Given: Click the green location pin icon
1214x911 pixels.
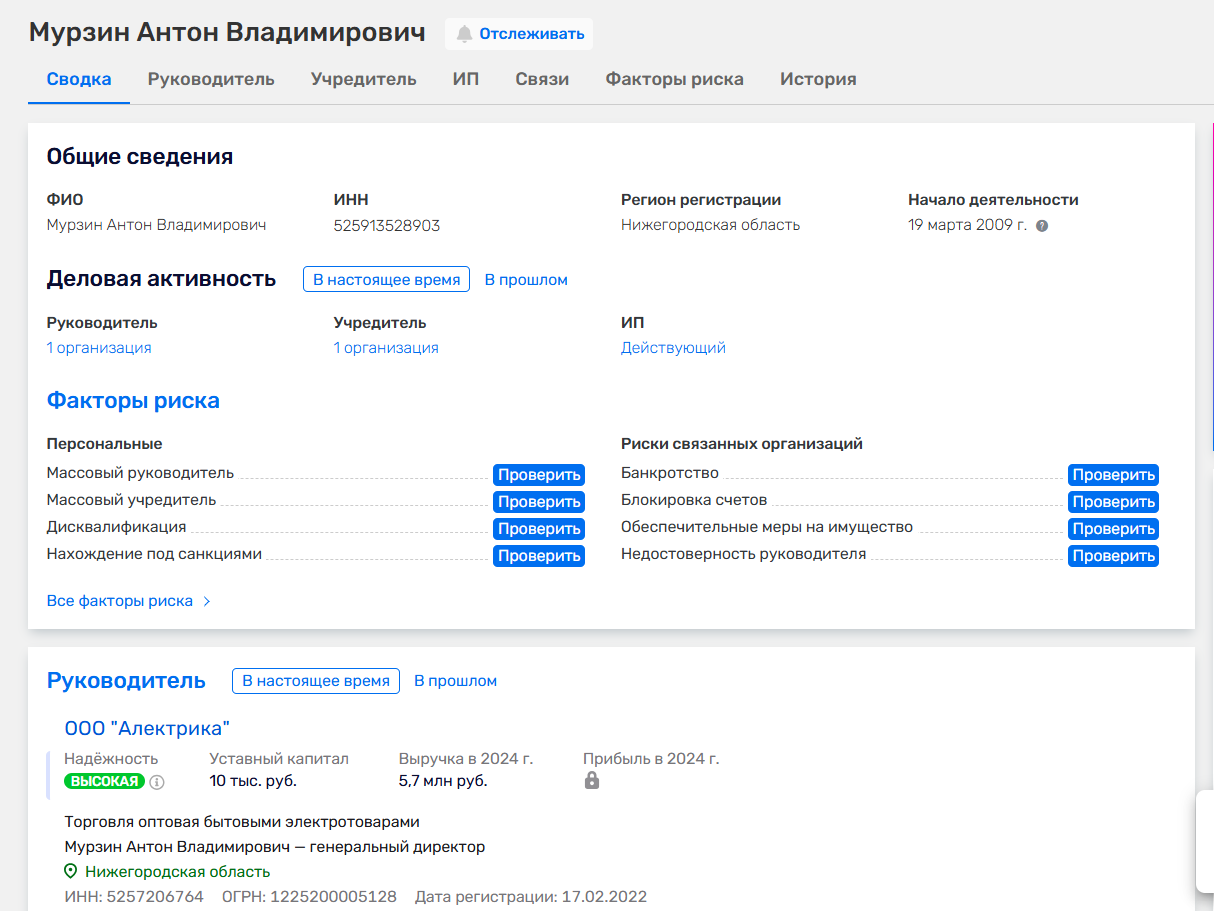Looking at the screenshot, I should coord(71,872).
